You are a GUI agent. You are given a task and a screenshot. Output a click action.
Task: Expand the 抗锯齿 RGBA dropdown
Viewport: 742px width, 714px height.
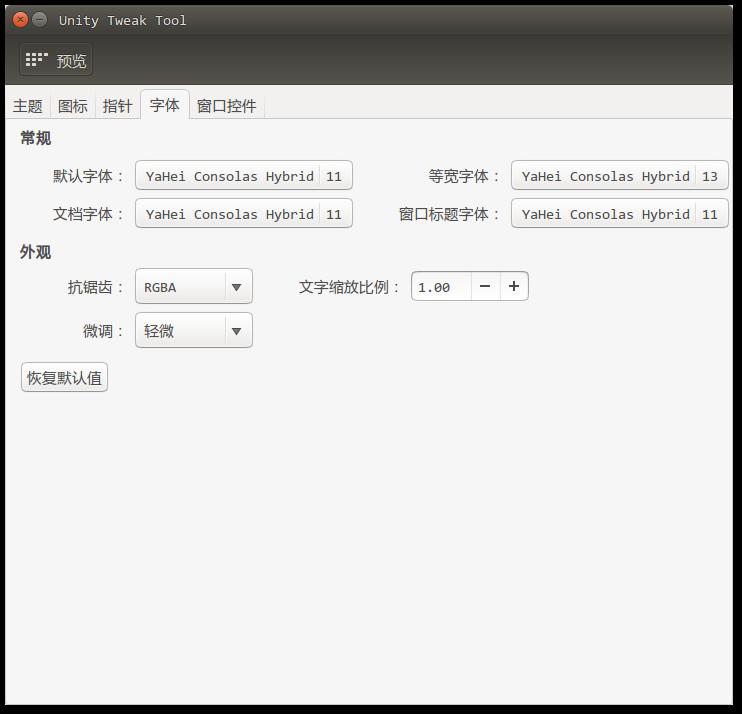tap(194, 287)
